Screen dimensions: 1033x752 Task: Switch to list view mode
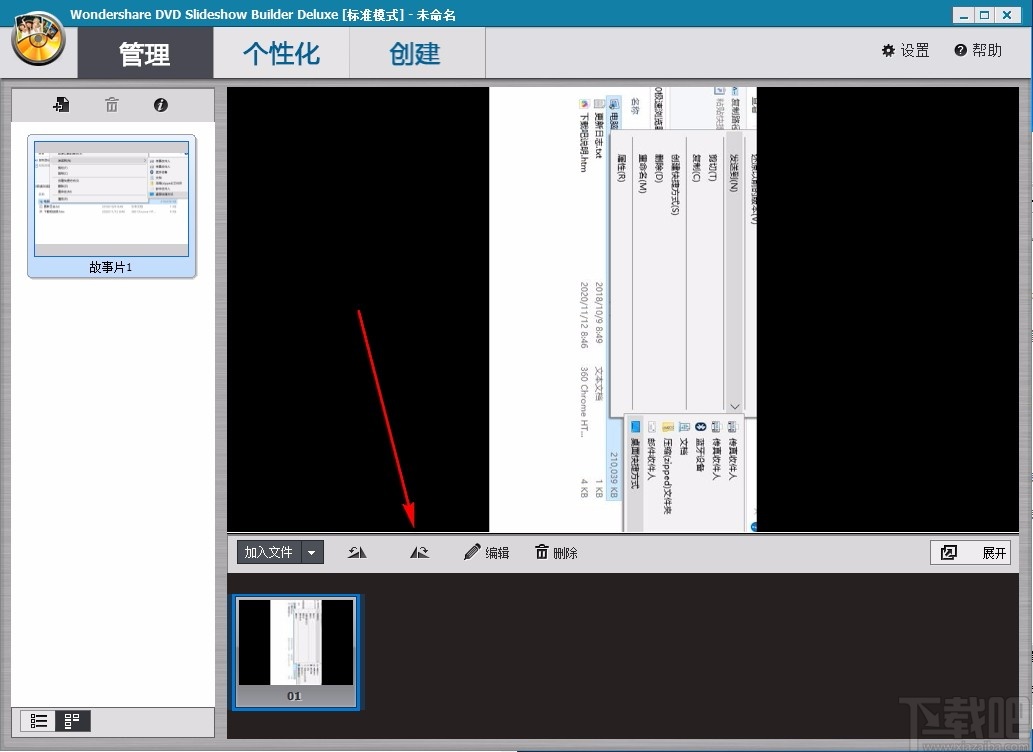39,720
